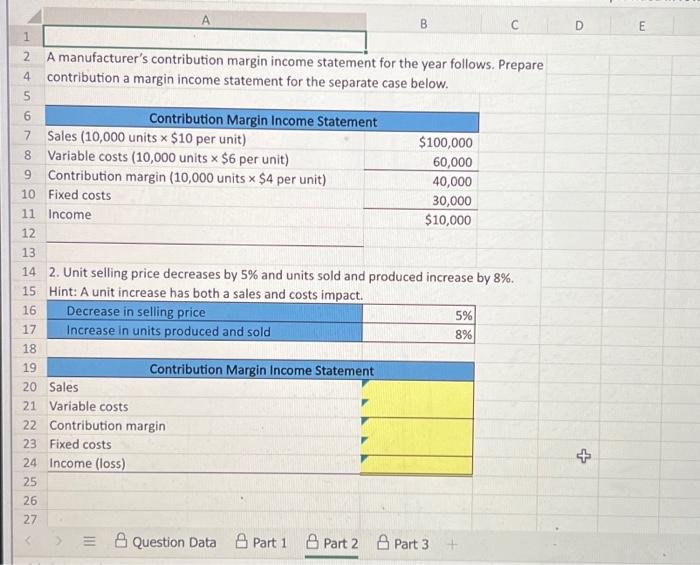Screen dimensions: 700x565
Task: Click the yellow Sales input cell
Action: pos(417,390)
